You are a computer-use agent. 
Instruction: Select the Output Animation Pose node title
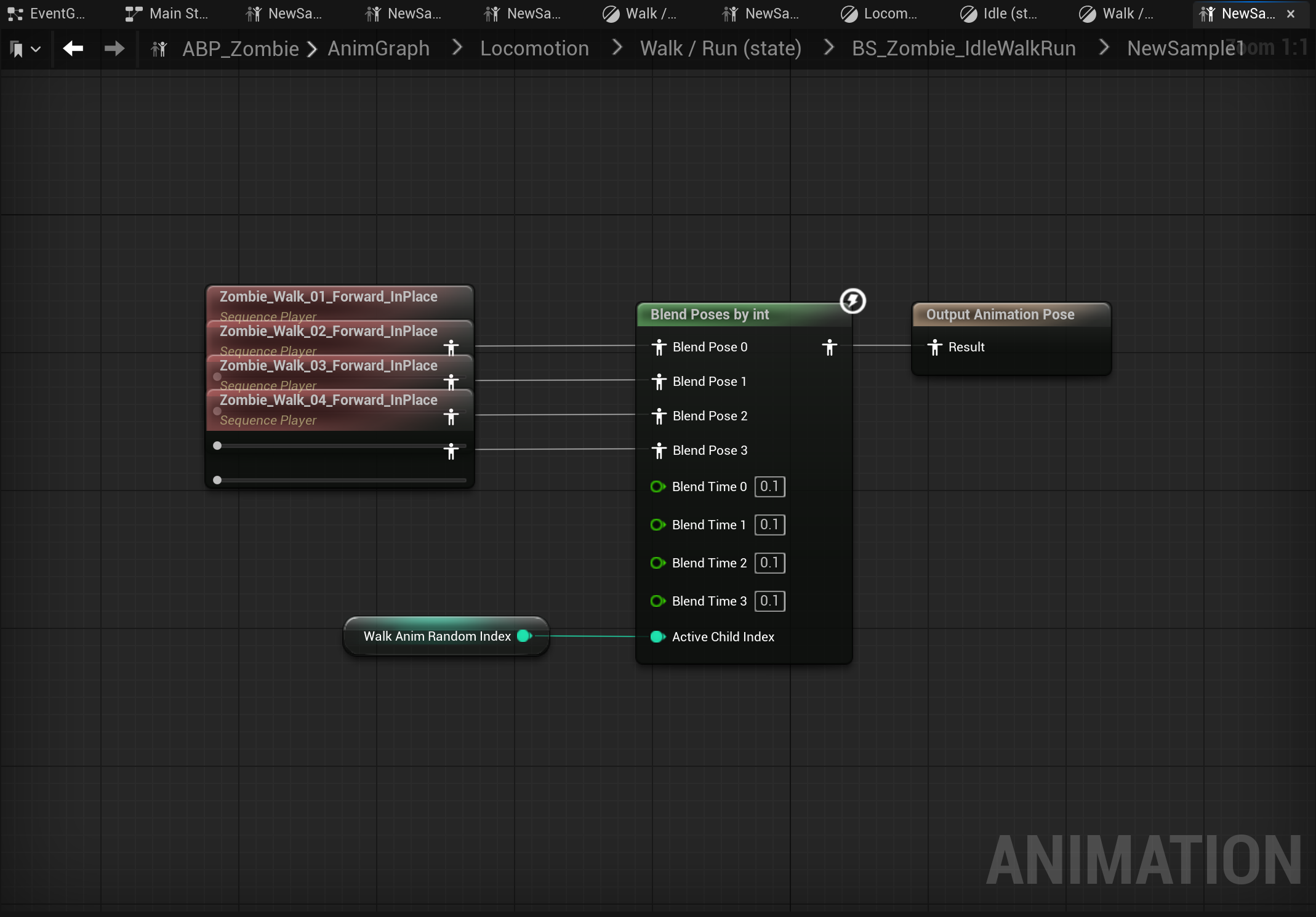pos(1000,314)
